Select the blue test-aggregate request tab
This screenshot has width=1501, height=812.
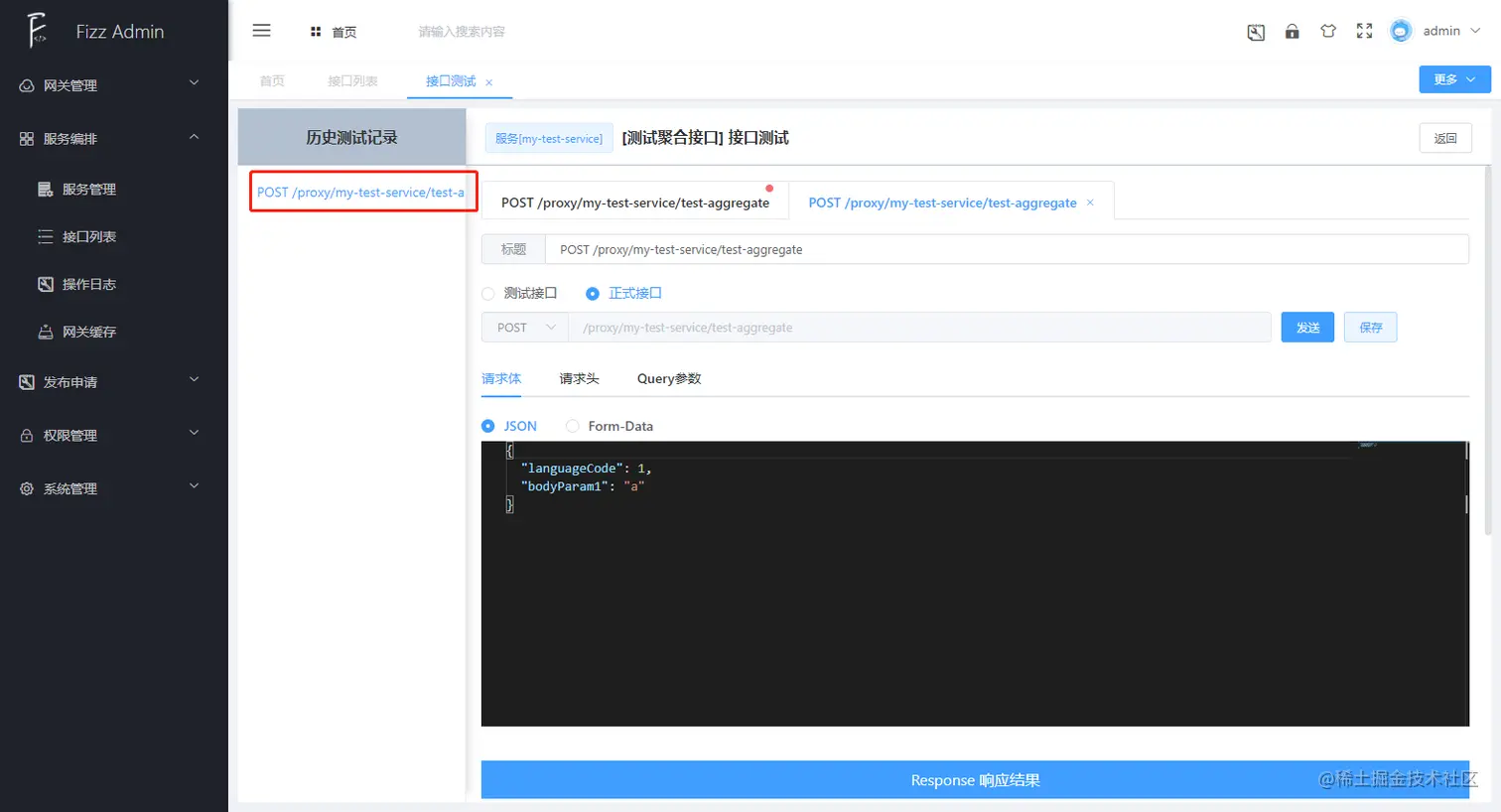[x=942, y=203]
